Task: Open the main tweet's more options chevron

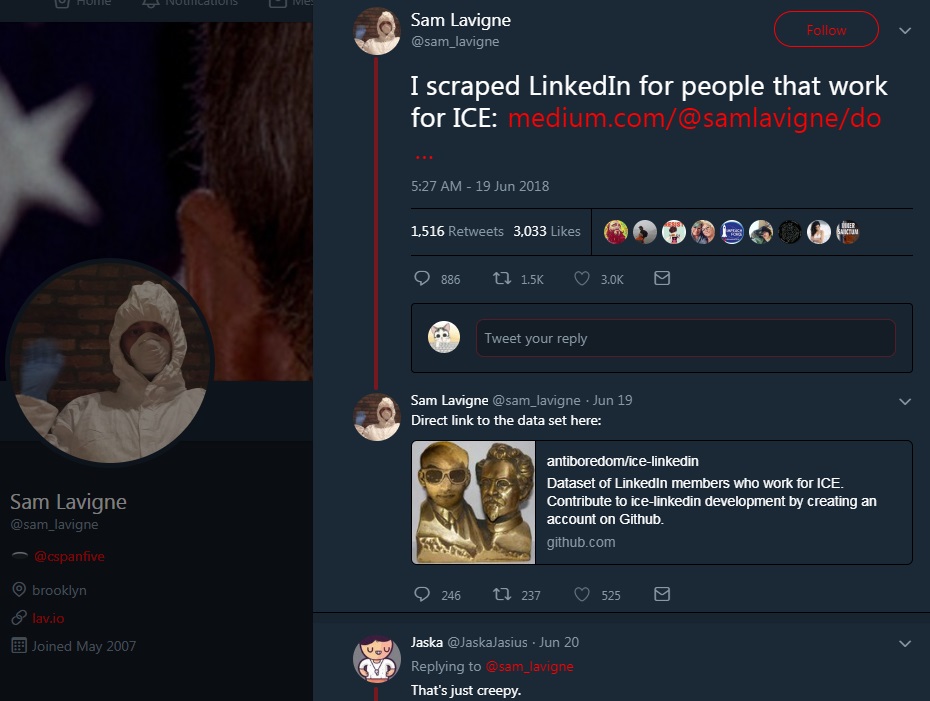Action: click(x=905, y=31)
